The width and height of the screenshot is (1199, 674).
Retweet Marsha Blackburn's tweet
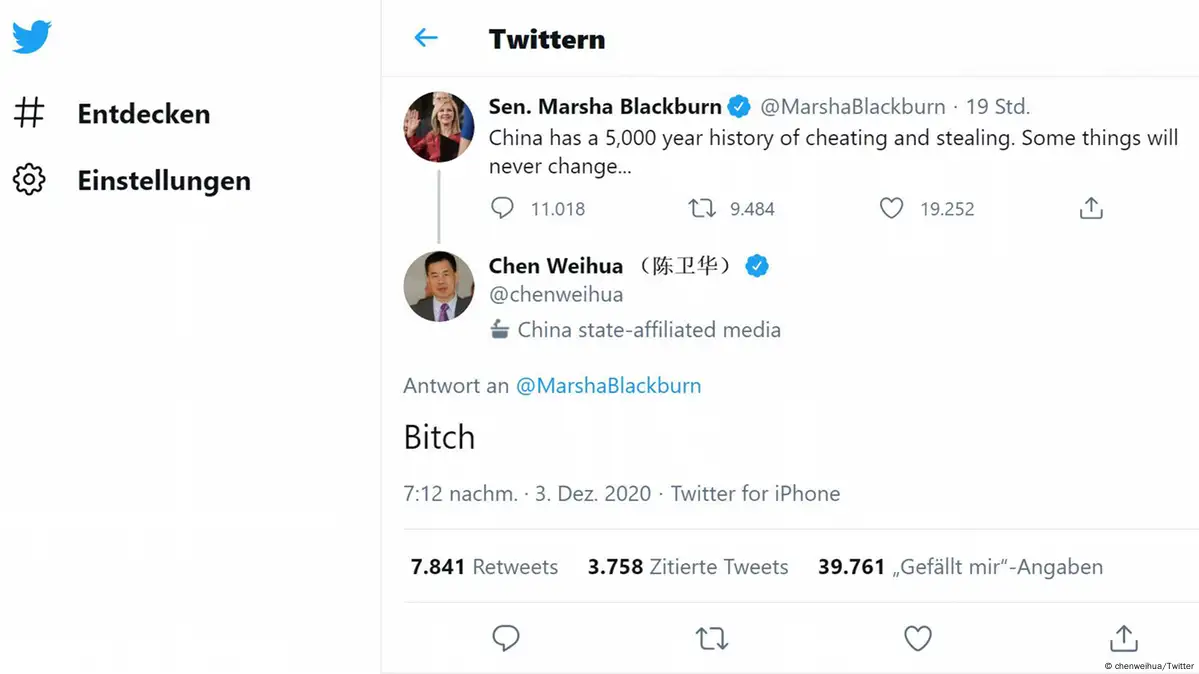tap(702, 208)
